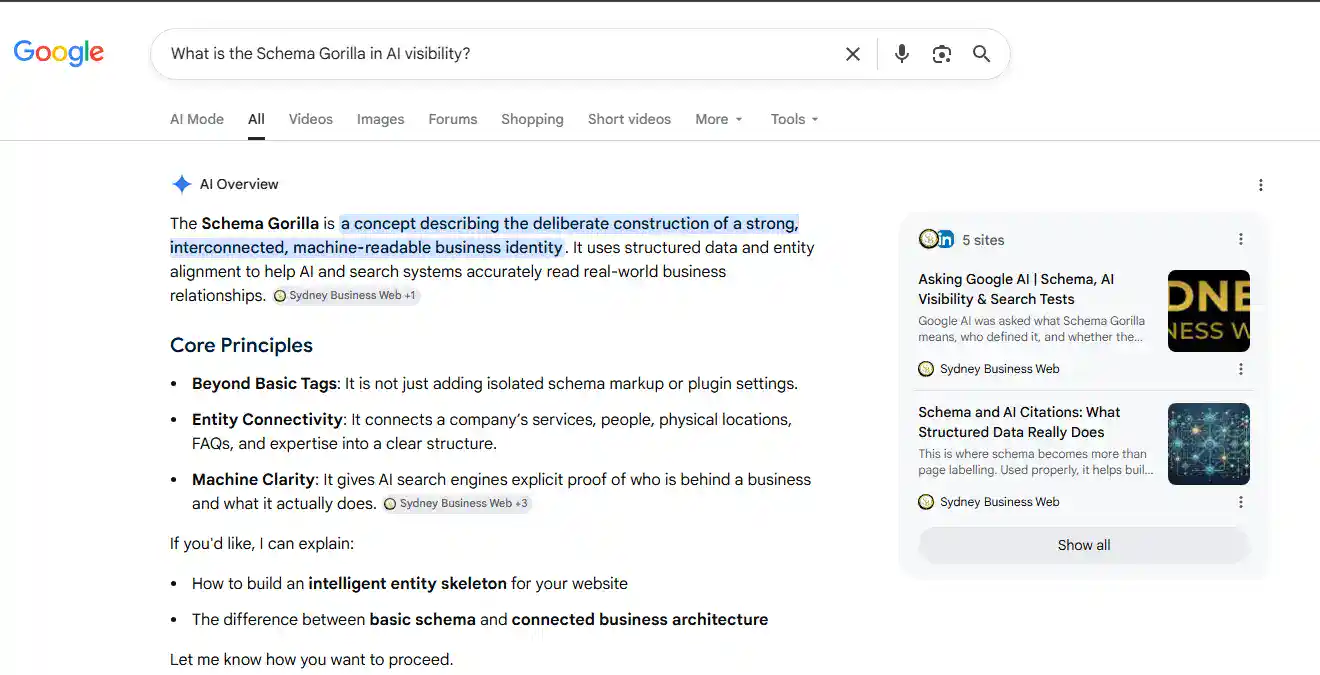Click the Show all button

click(x=1084, y=545)
